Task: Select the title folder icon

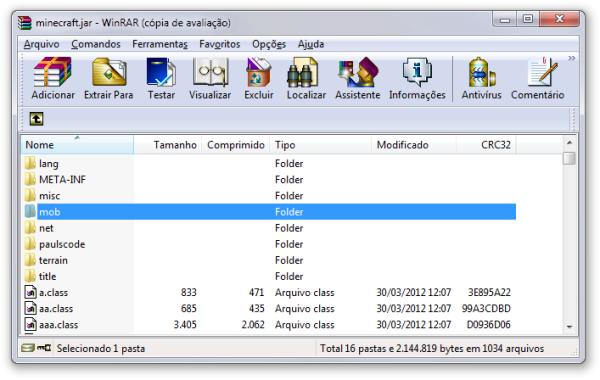Action: 30,276
